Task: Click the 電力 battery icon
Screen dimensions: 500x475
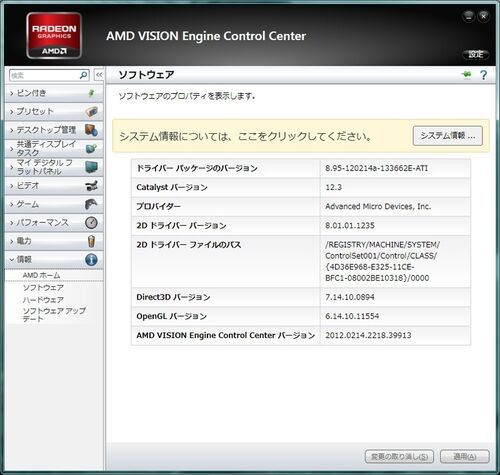Action: (91, 241)
